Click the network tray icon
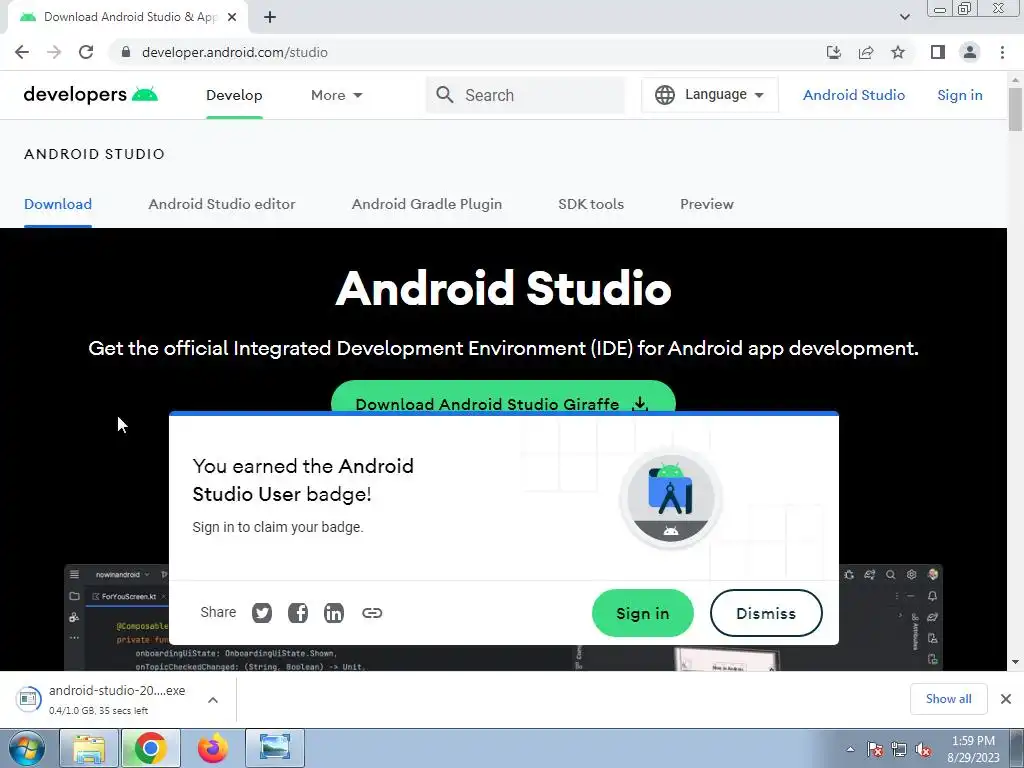The width and height of the screenshot is (1024, 768). (899, 749)
